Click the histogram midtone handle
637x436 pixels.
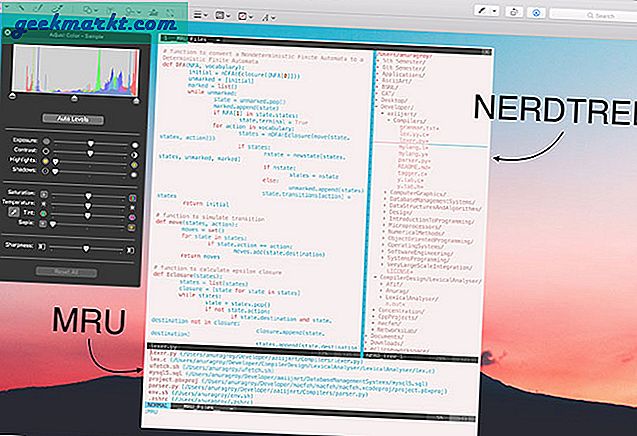coord(74,98)
